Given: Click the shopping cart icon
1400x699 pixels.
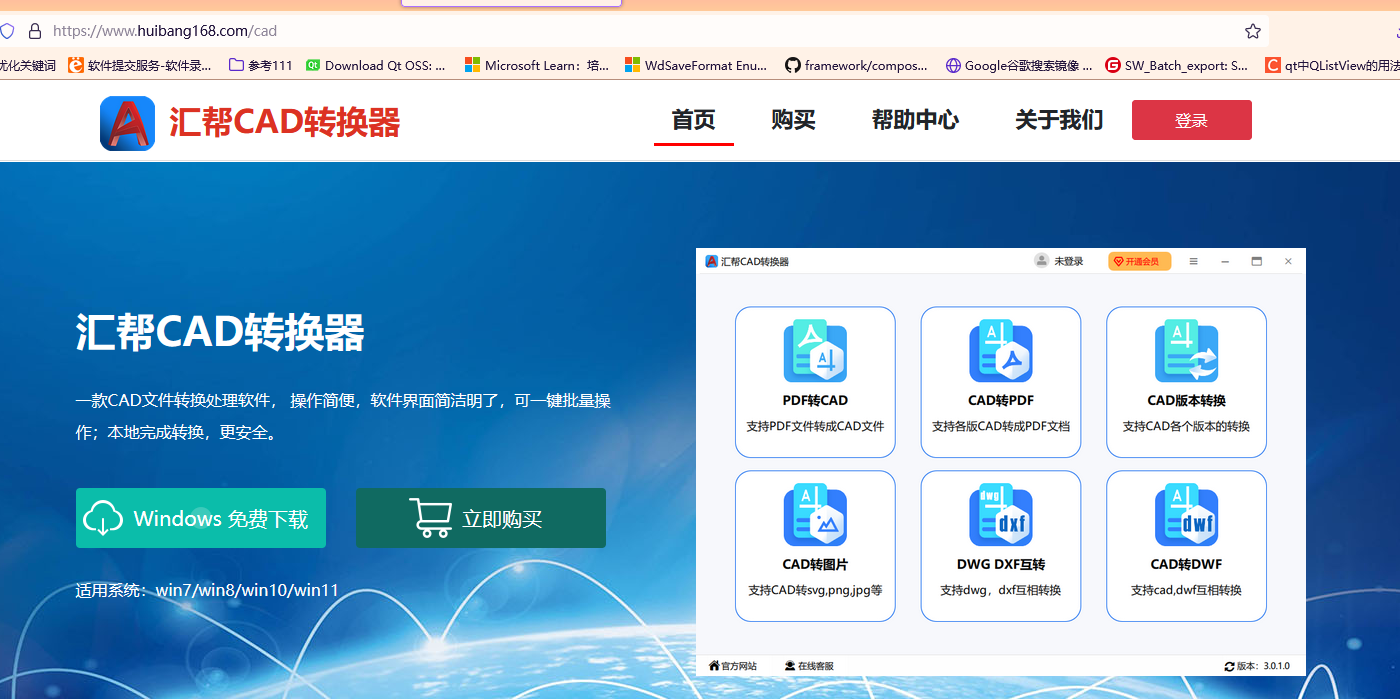Looking at the screenshot, I should point(430,518).
